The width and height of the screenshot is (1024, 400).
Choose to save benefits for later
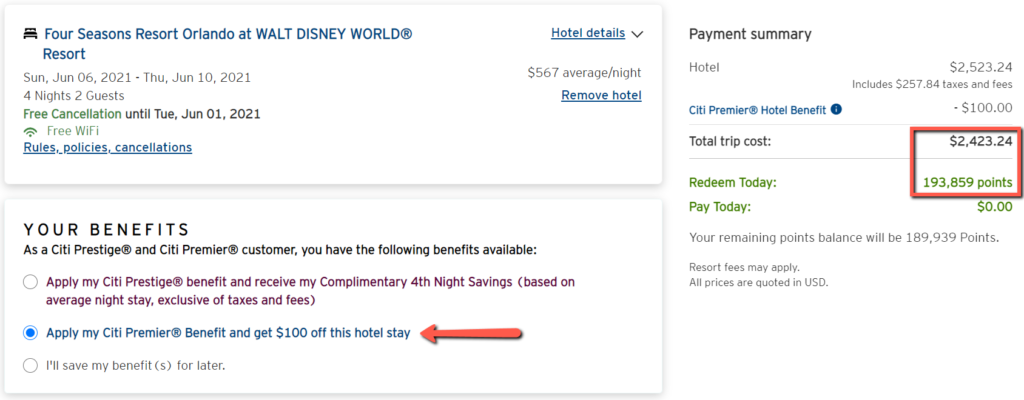(x=30, y=365)
